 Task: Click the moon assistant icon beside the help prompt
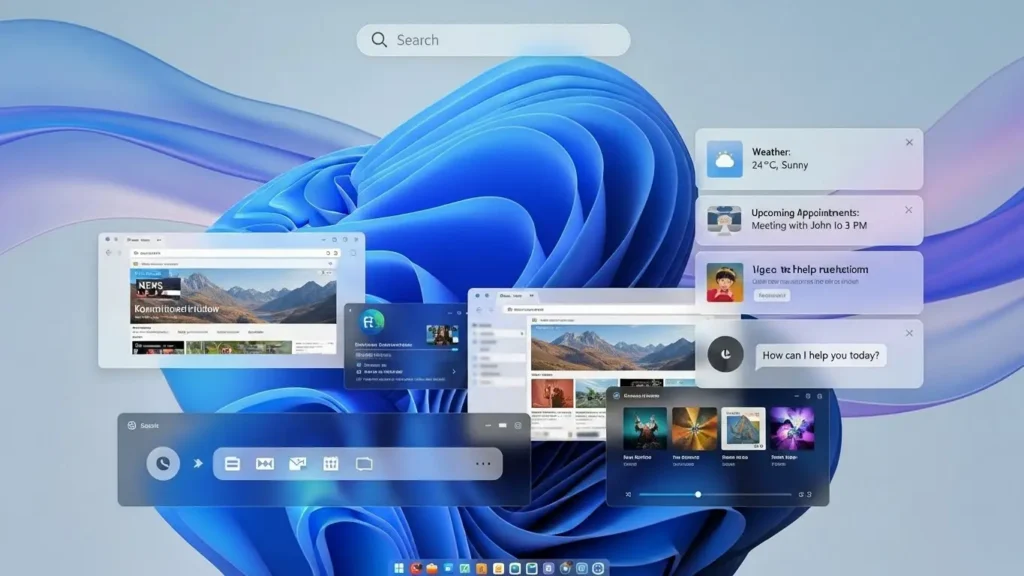[x=726, y=356]
